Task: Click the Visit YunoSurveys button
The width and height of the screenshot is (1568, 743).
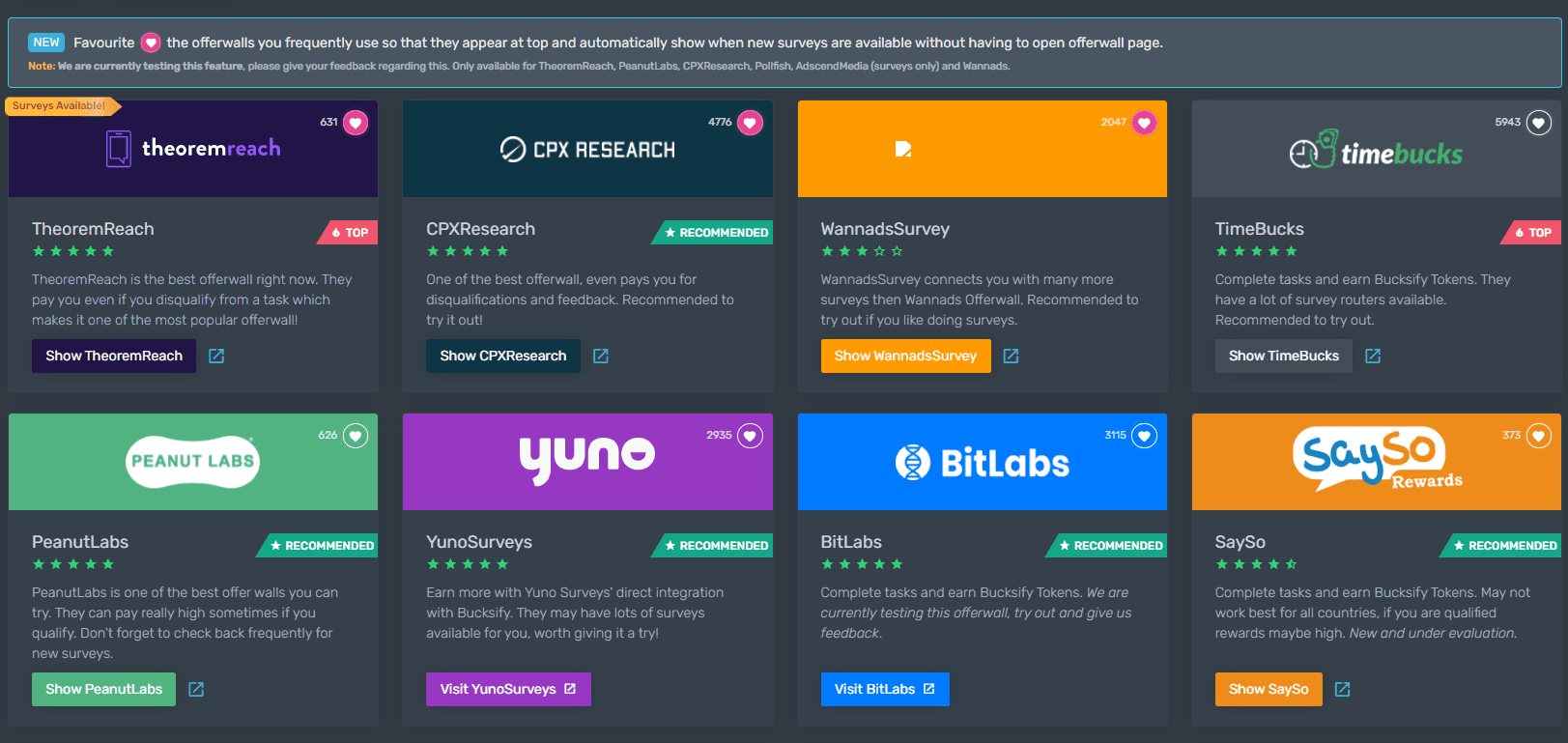Action: coord(508,689)
